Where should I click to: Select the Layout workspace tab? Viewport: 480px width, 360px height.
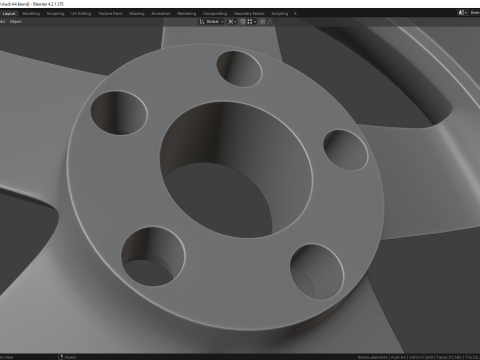click(x=9, y=14)
